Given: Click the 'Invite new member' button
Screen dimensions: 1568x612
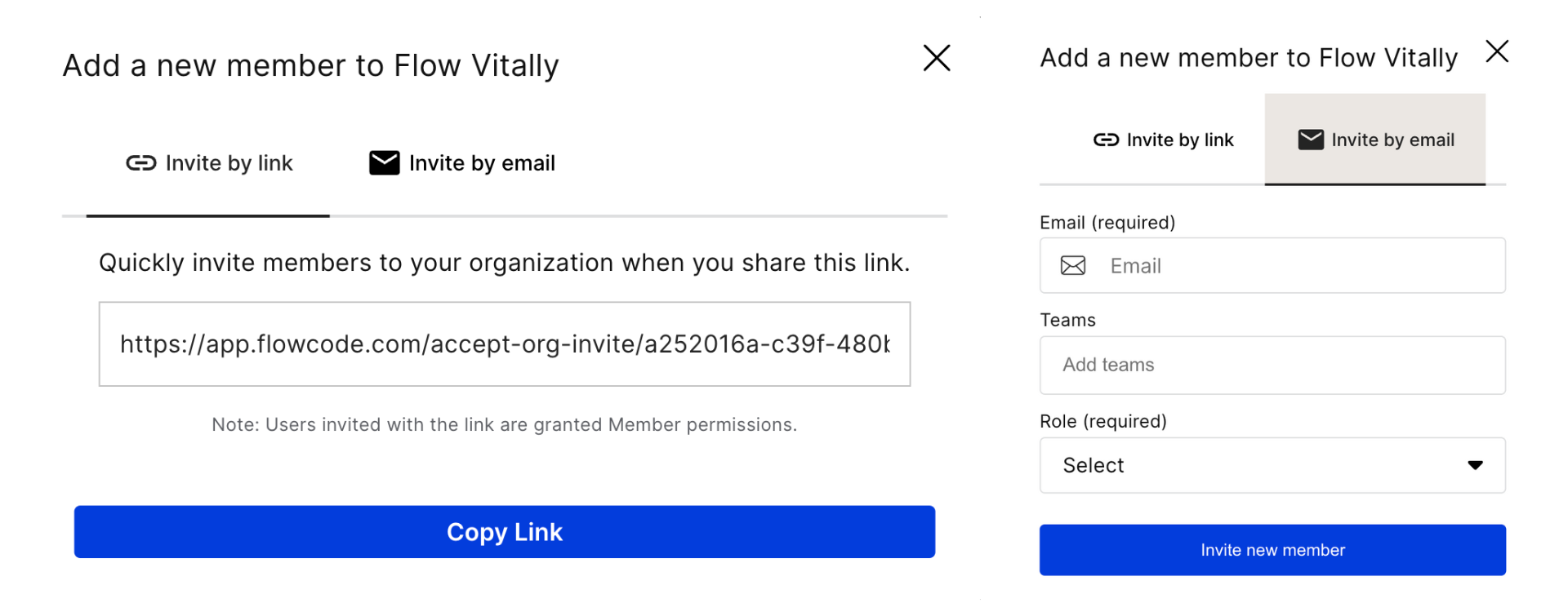Looking at the screenshot, I should (1272, 550).
